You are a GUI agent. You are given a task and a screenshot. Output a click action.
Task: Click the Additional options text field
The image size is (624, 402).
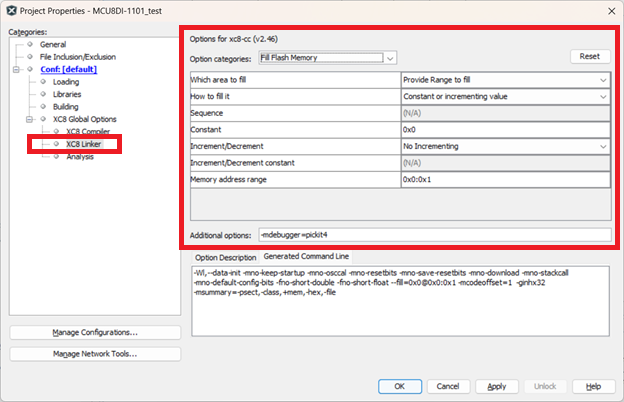433,235
